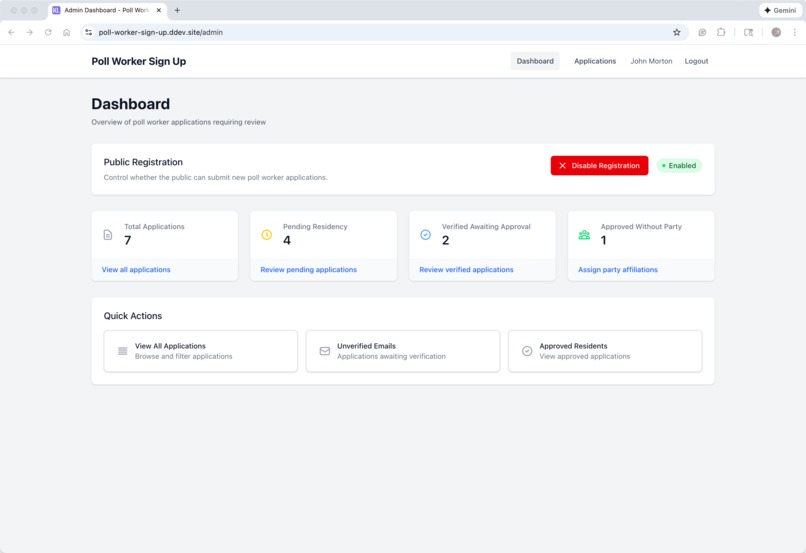Log out via the Logout link
Screen dimensions: 806x553
tap(696, 61)
